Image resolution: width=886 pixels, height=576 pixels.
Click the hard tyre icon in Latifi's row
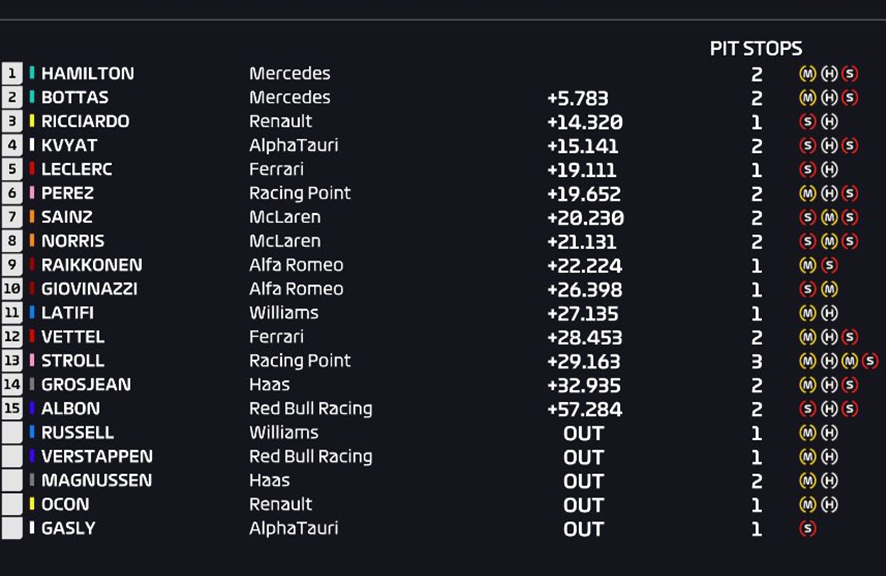(x=829, y=313)
